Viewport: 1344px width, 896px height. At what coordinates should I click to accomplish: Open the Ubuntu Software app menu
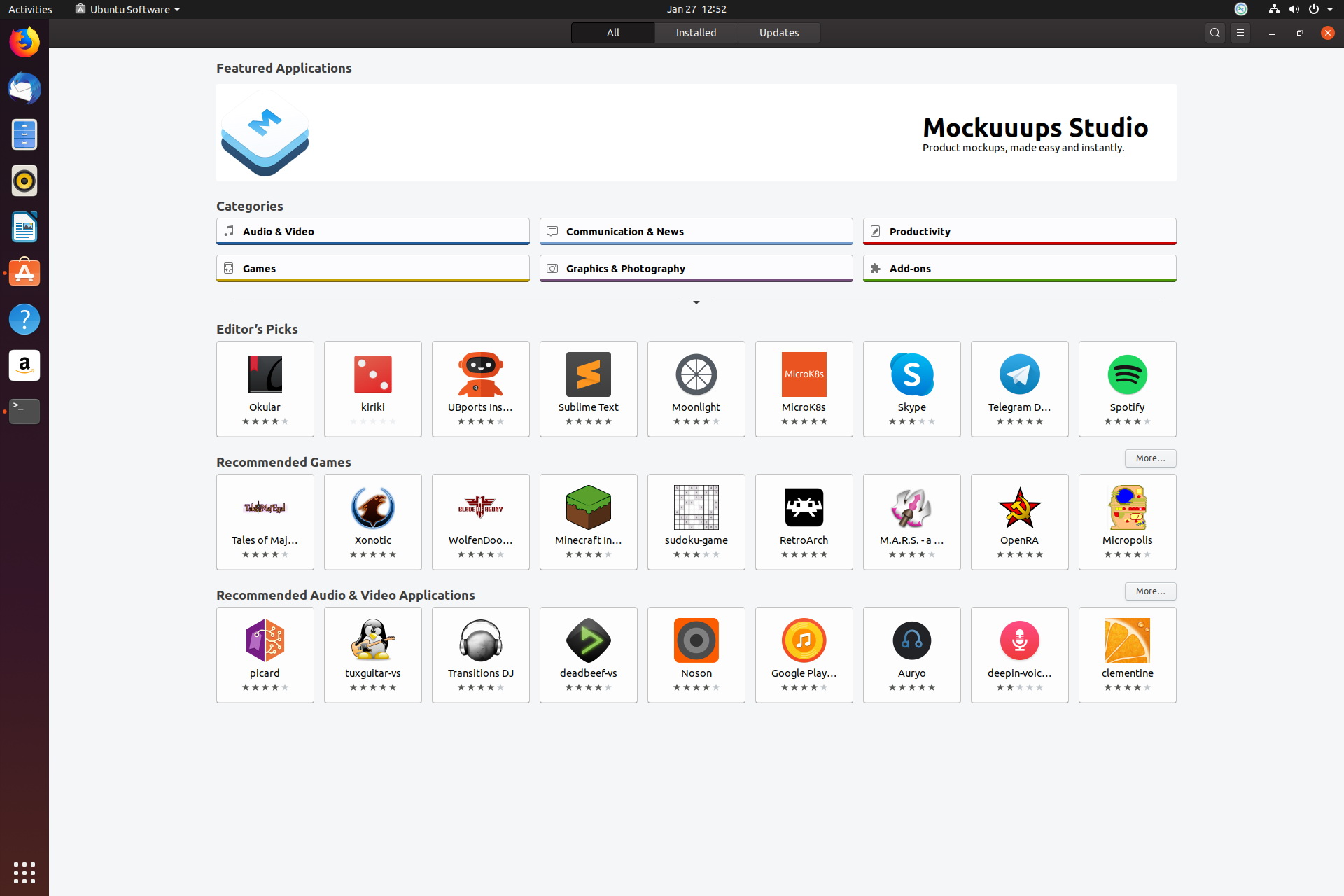[x=128, y=9]
